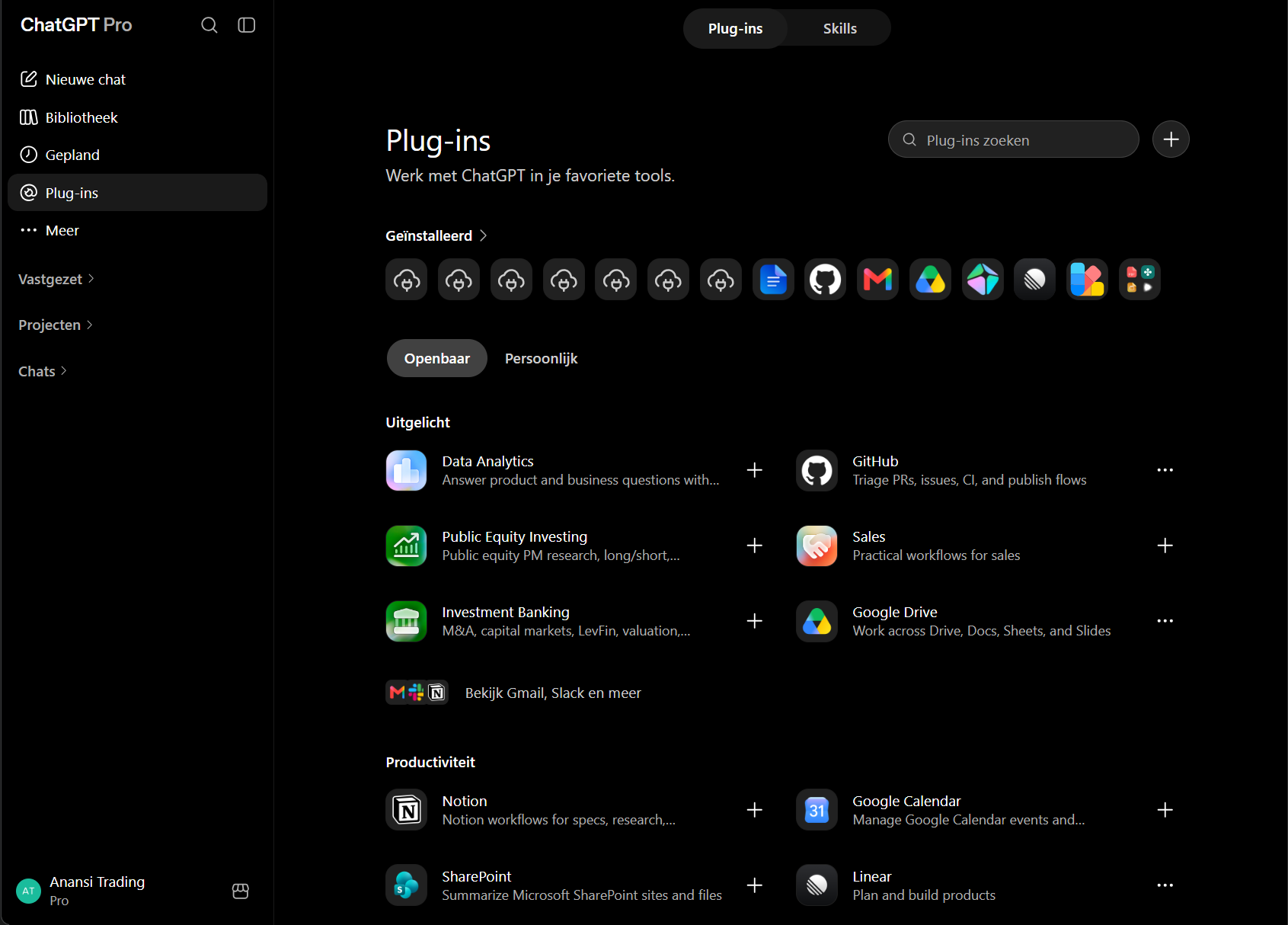This screenshot has width=1288, height=925.
Task: Click the ChatGPT Pro title
Action: [x=76, y=25]
